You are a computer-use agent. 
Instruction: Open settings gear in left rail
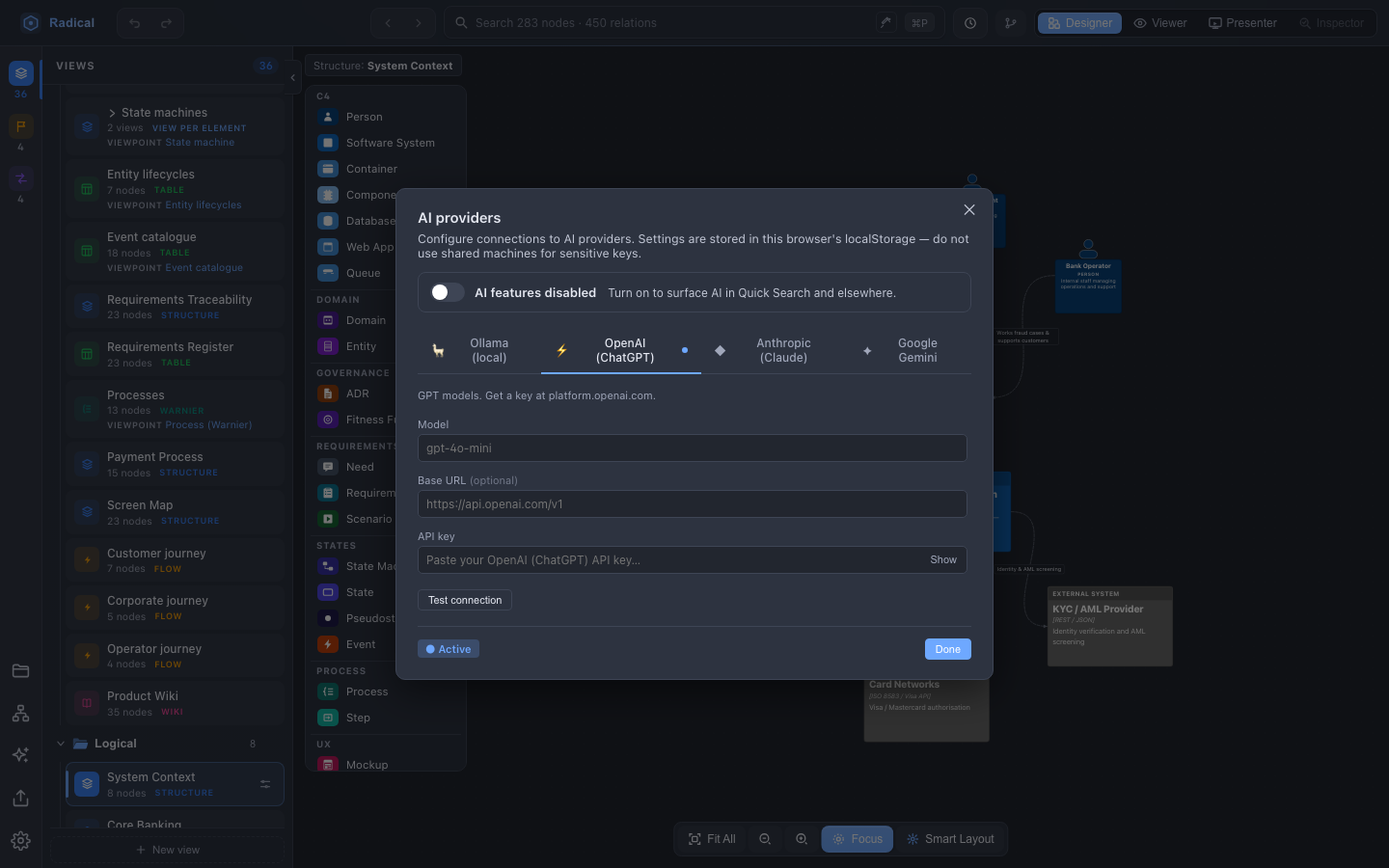pos(20,841)
